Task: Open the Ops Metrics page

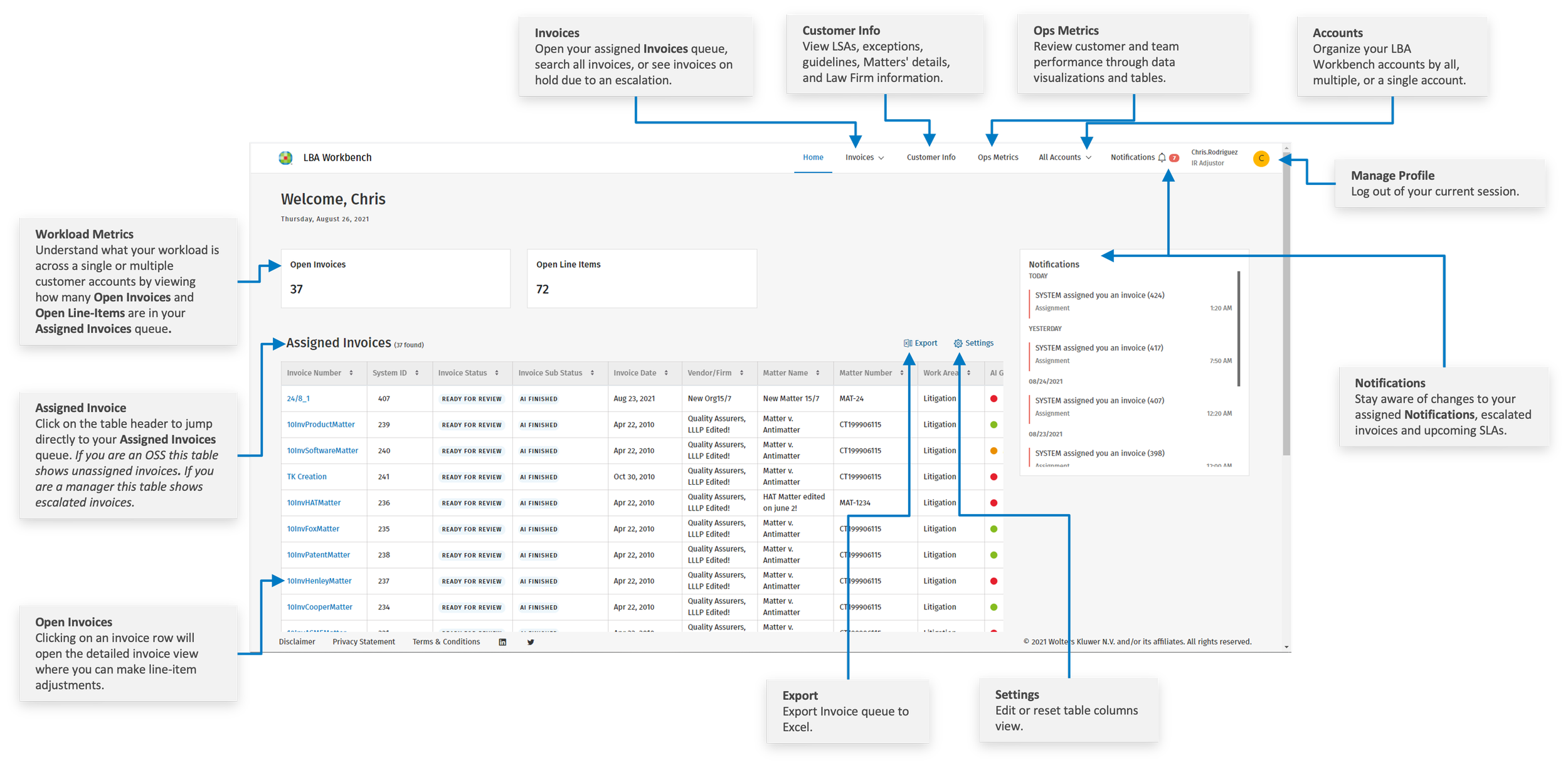Action: coord(997,158)
